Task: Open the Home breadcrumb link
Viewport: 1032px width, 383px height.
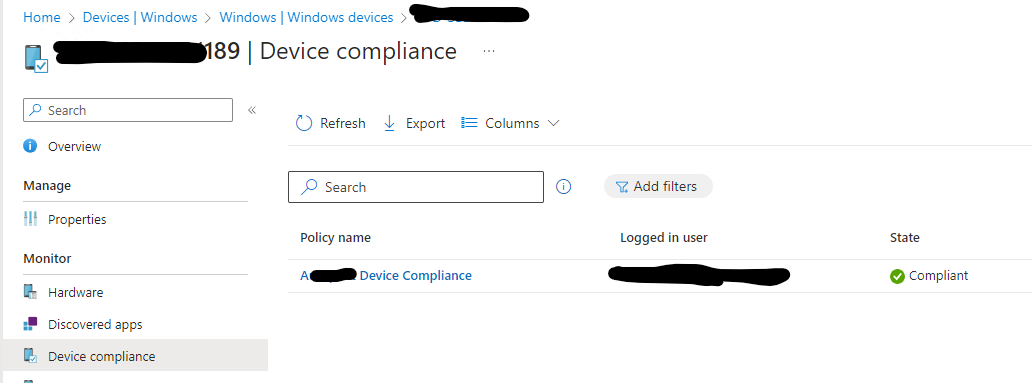Action: (41, 17)
